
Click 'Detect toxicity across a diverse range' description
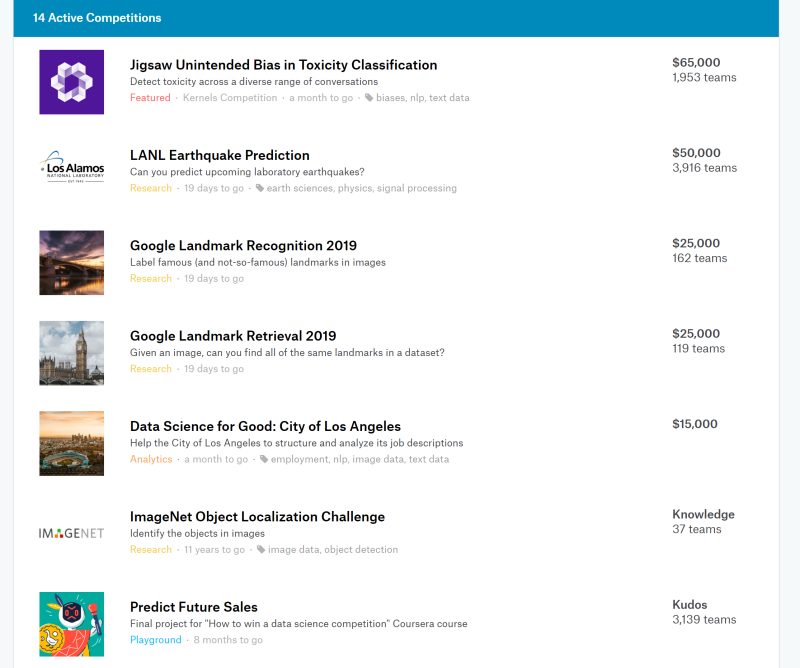254,82
